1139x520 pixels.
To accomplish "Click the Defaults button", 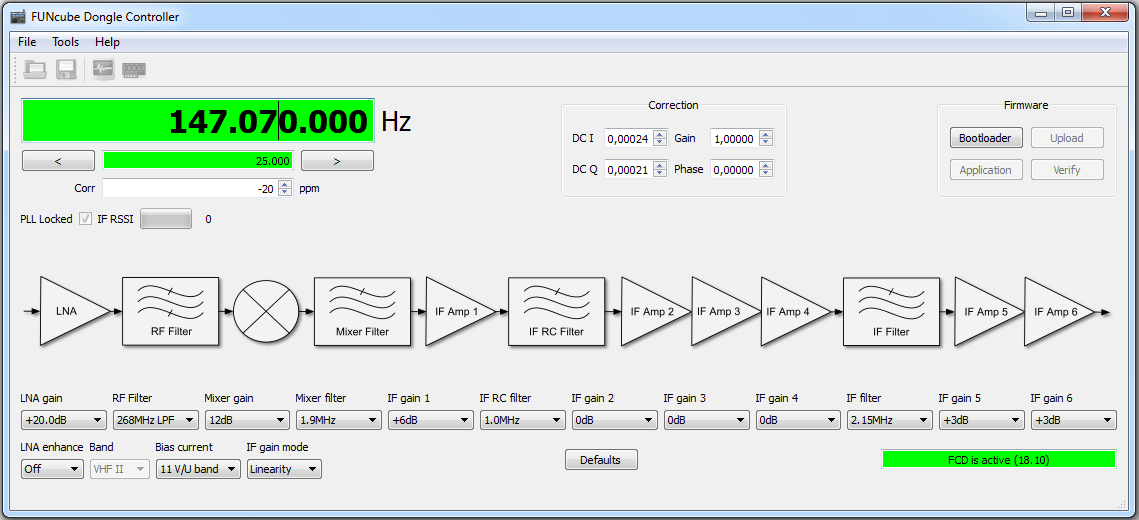I will (601, 460).
